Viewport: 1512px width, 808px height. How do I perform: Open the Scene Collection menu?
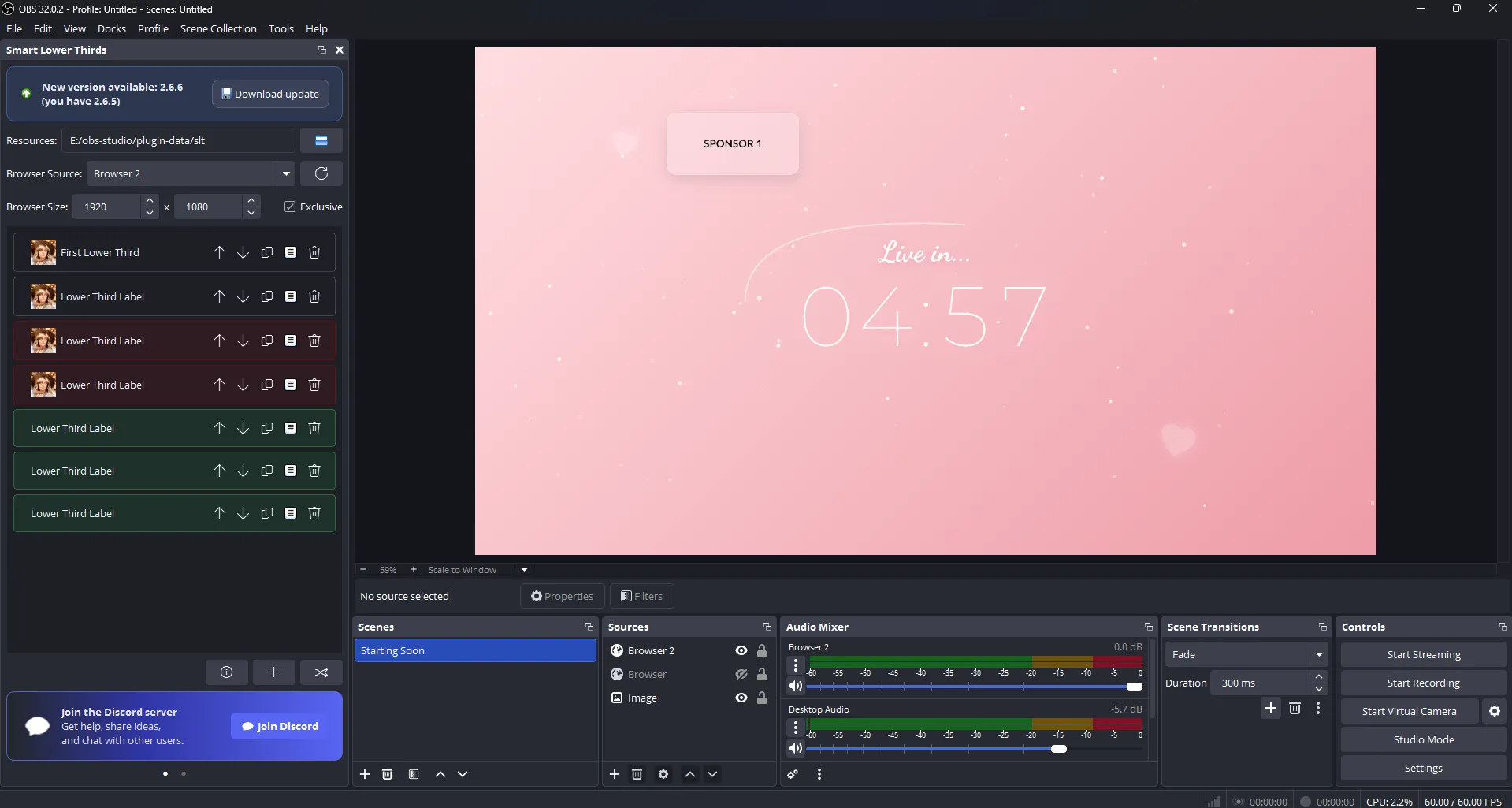(x=218, y=28)
